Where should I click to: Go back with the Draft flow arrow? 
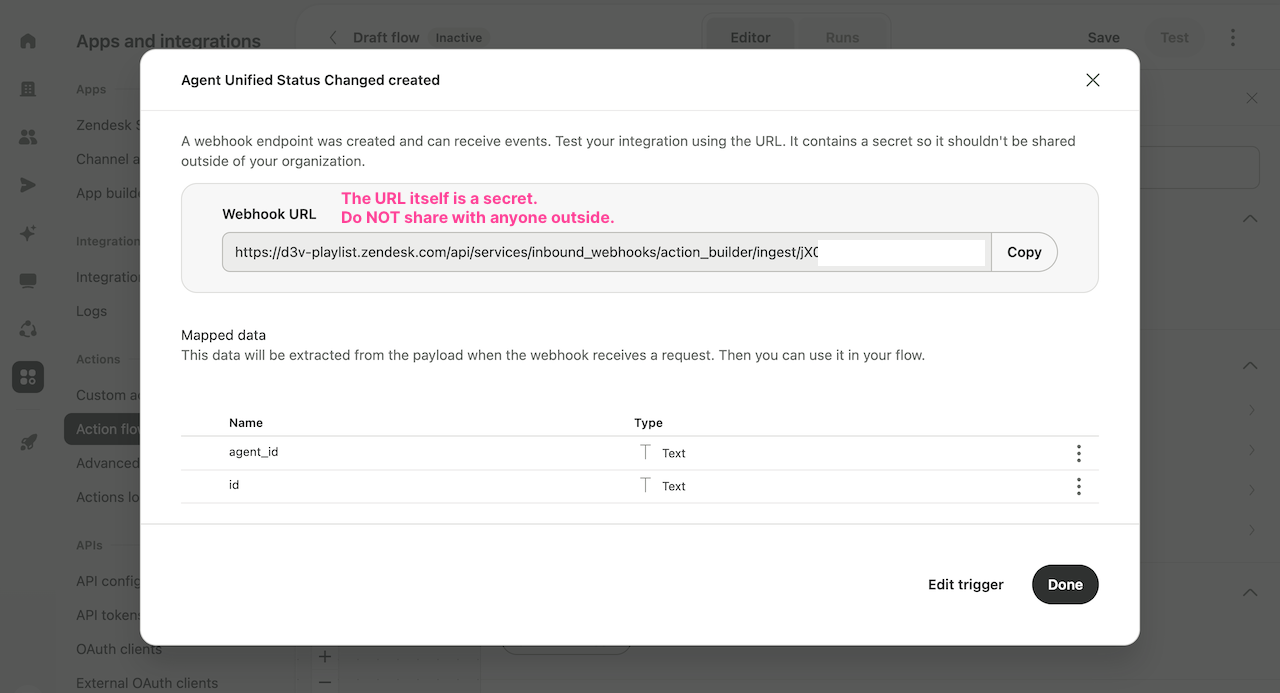[333, 38]
